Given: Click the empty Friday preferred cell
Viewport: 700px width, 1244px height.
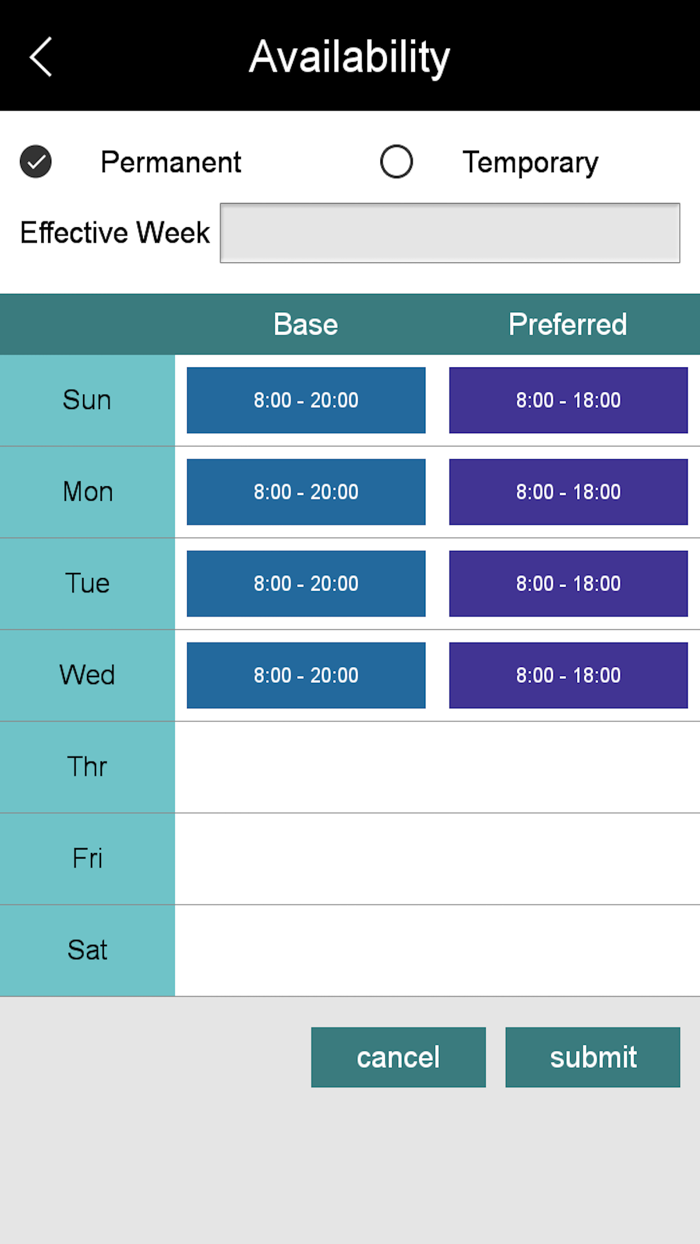Looking at the screenshot, I should [568, 859].
